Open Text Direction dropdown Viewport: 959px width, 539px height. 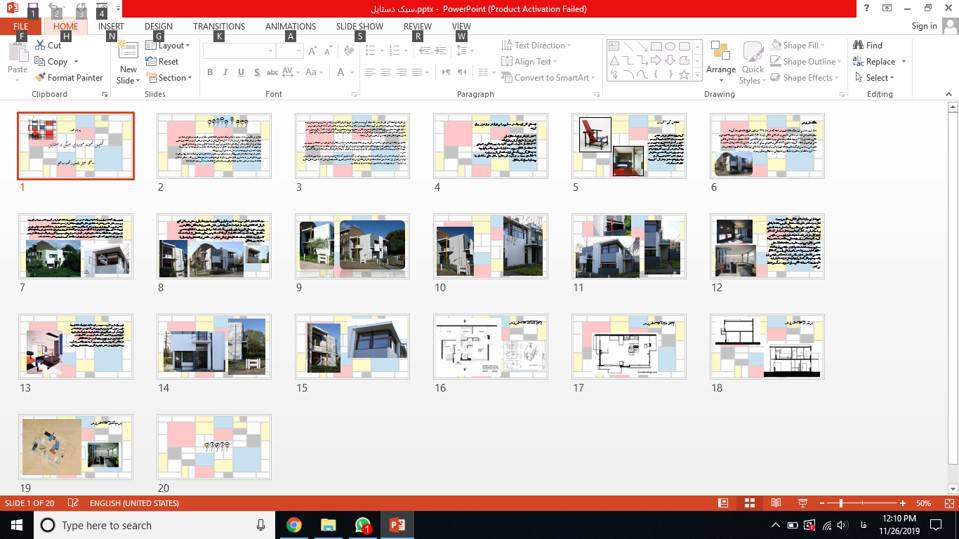coord(536,45)
